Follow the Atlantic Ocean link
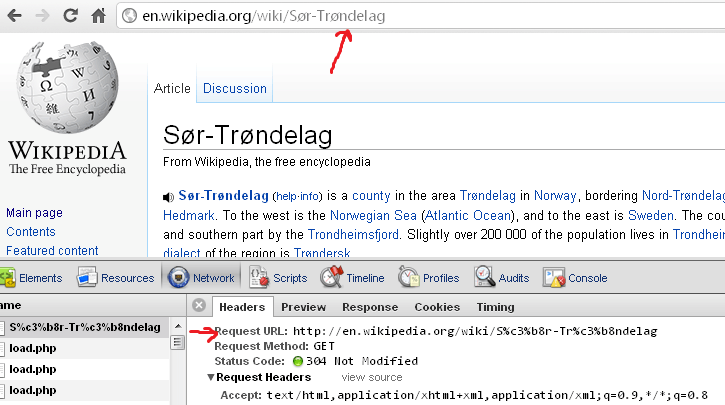 (x=468, y=215)
